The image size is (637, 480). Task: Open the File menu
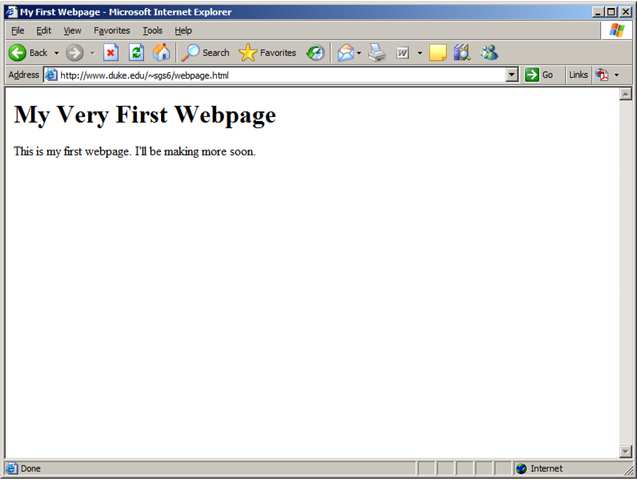pos(17,30)
